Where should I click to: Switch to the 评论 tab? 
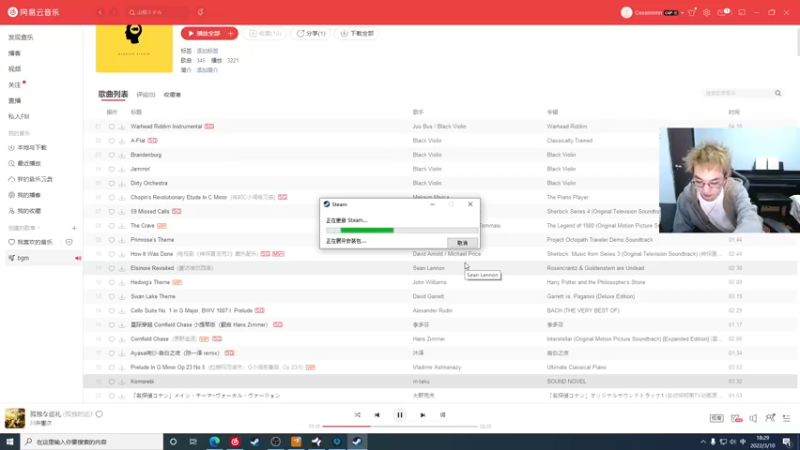(146, 95)
